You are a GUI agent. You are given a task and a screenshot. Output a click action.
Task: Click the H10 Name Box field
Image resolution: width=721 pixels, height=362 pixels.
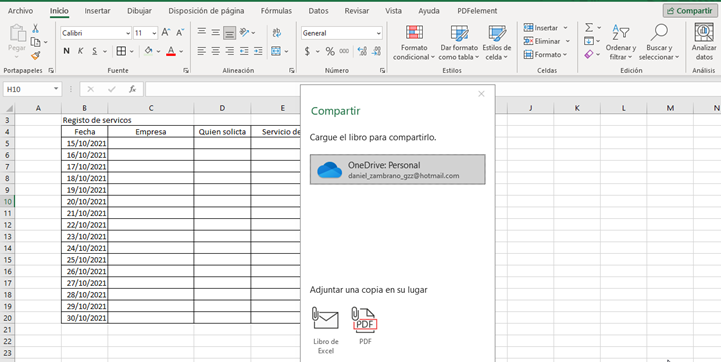coord(28,89)
